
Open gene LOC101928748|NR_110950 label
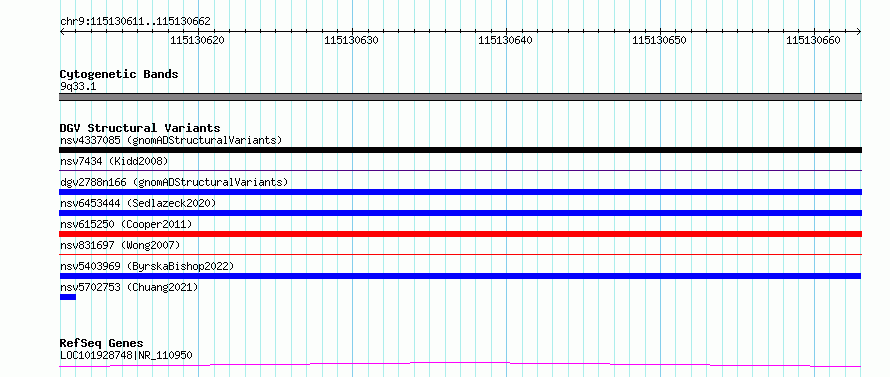[x=126, y=355]
